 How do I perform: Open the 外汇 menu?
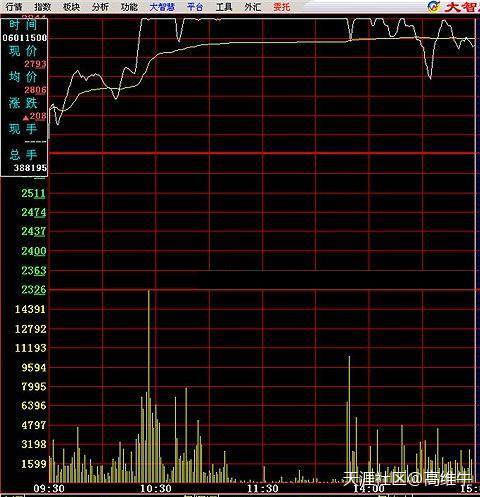[x=253, y=7]
